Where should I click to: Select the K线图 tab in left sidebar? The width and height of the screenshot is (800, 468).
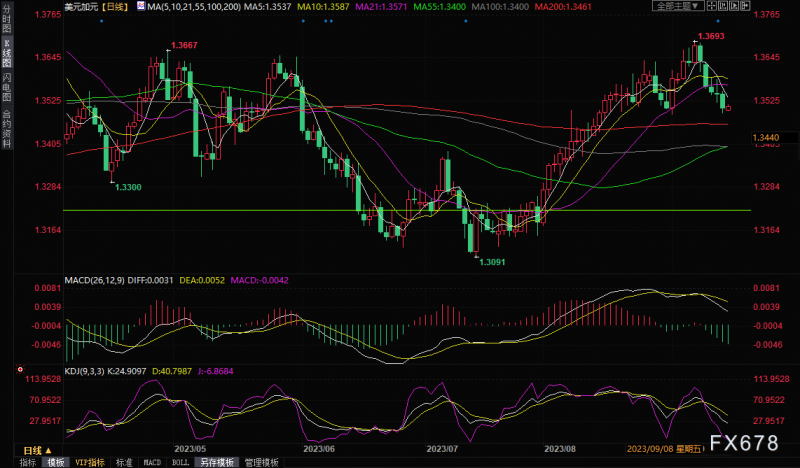click(7, 53)
